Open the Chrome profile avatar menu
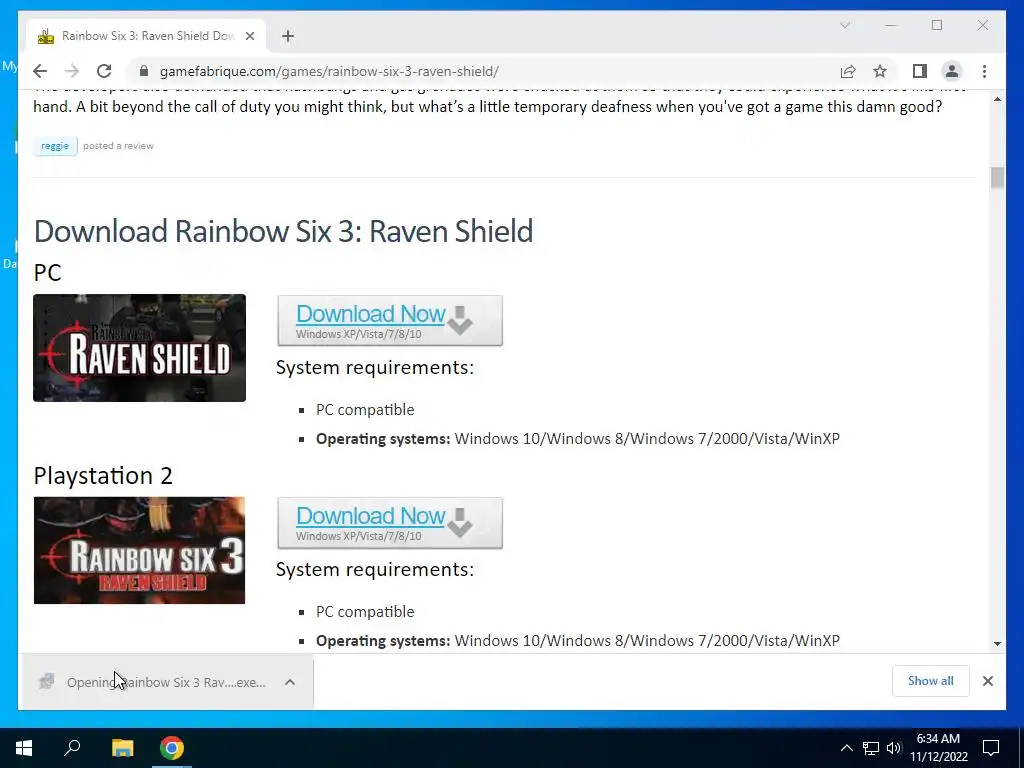 (952, 71)
